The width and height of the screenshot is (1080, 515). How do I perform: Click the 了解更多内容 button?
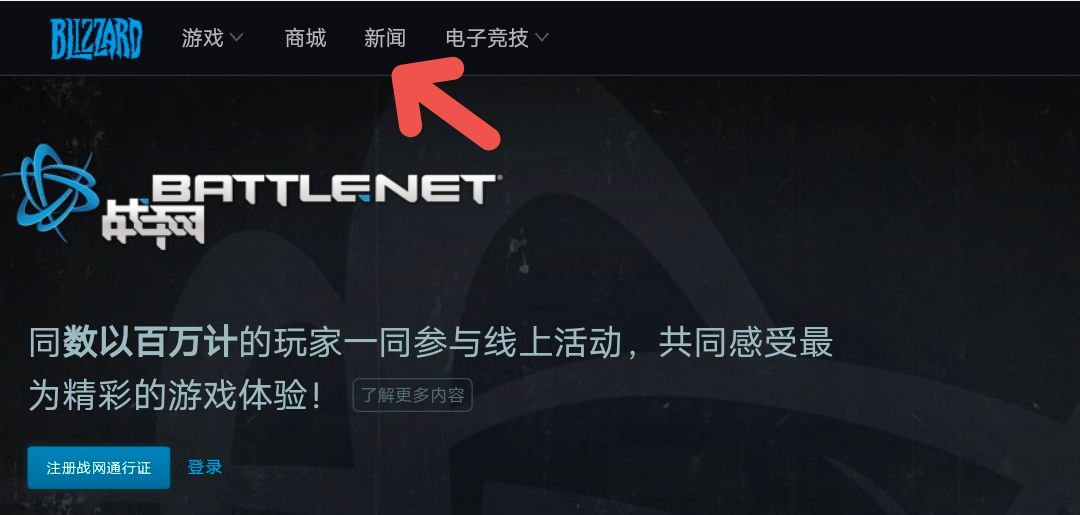413,395
